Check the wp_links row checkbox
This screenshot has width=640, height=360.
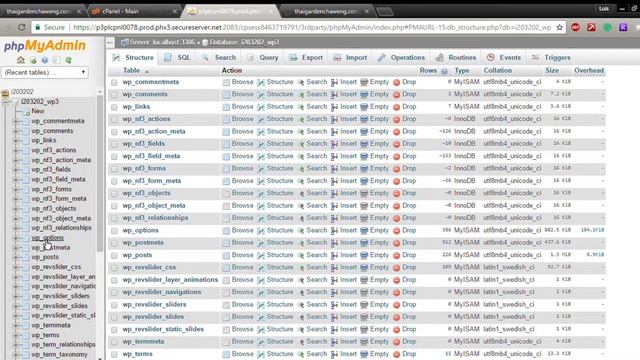pyautogui.click(x=114, y=107)
